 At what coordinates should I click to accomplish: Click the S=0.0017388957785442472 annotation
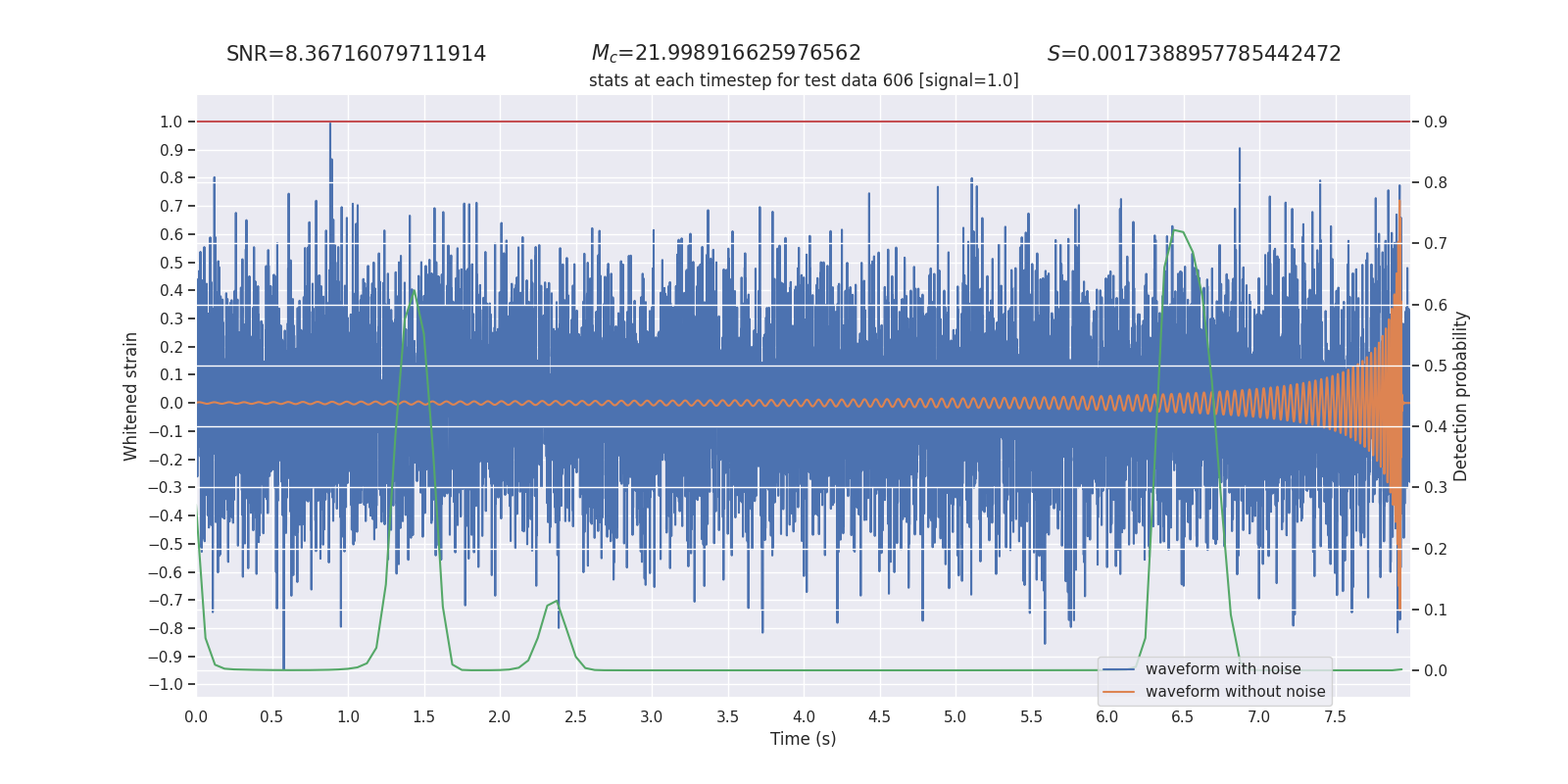[1194, 54]
